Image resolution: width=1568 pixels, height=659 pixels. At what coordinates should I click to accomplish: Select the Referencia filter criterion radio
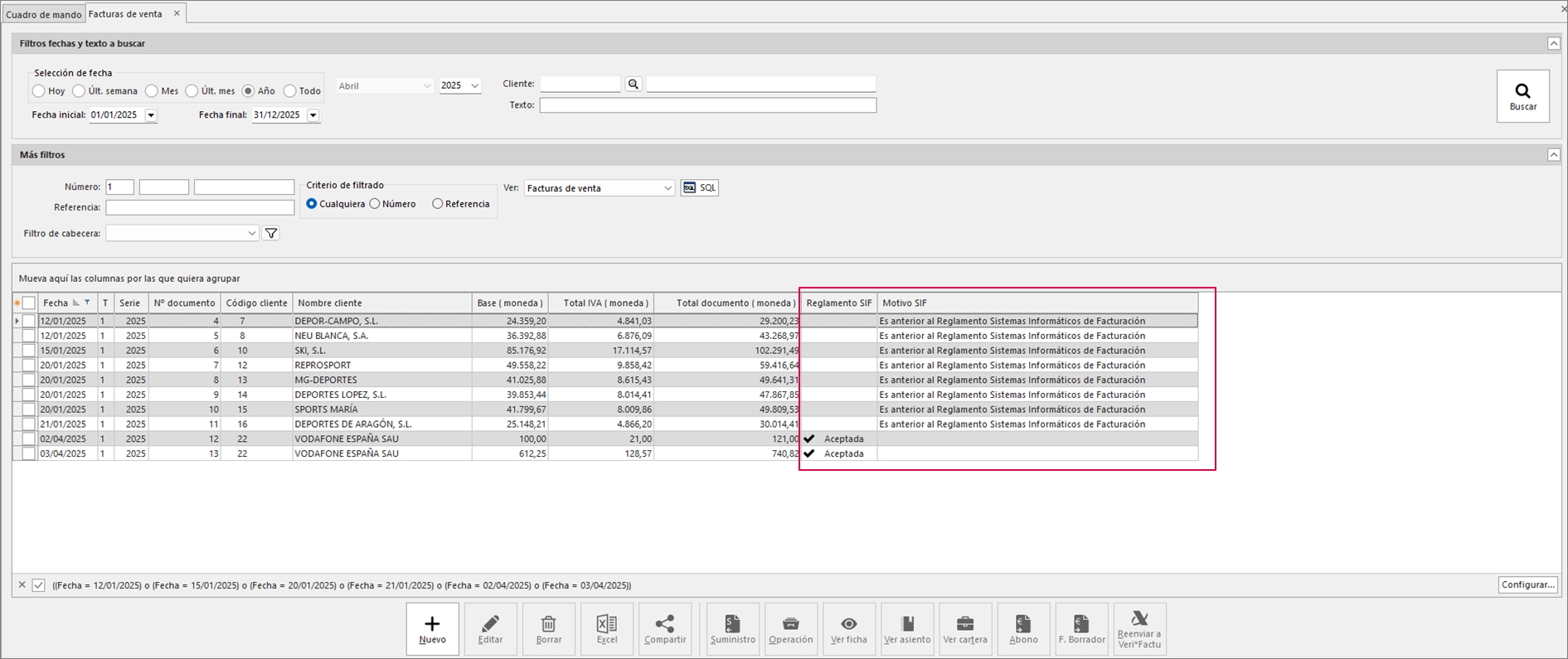(x=438, y=204)
